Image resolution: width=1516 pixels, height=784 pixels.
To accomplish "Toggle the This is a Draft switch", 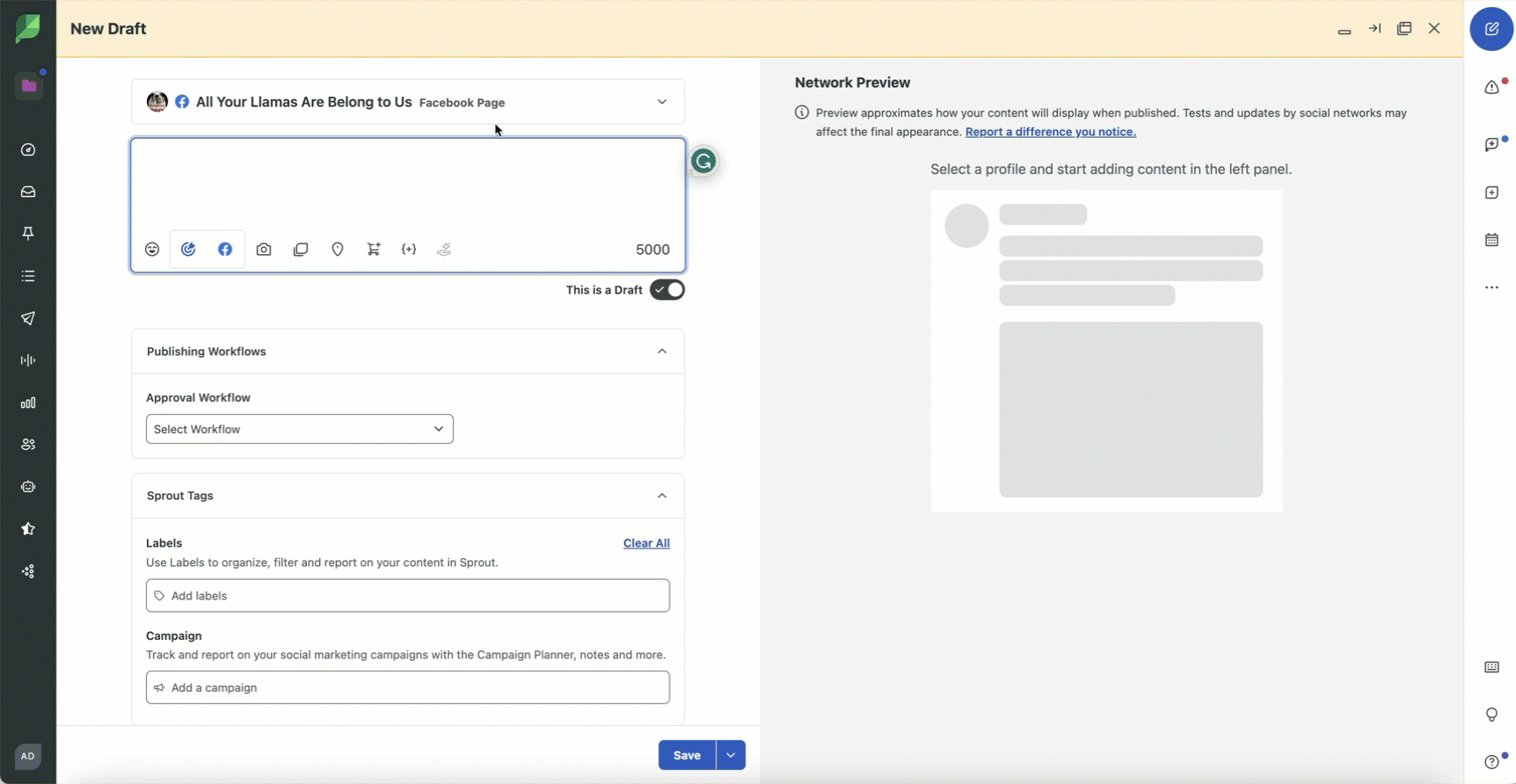I will click(x=667, y=290).
